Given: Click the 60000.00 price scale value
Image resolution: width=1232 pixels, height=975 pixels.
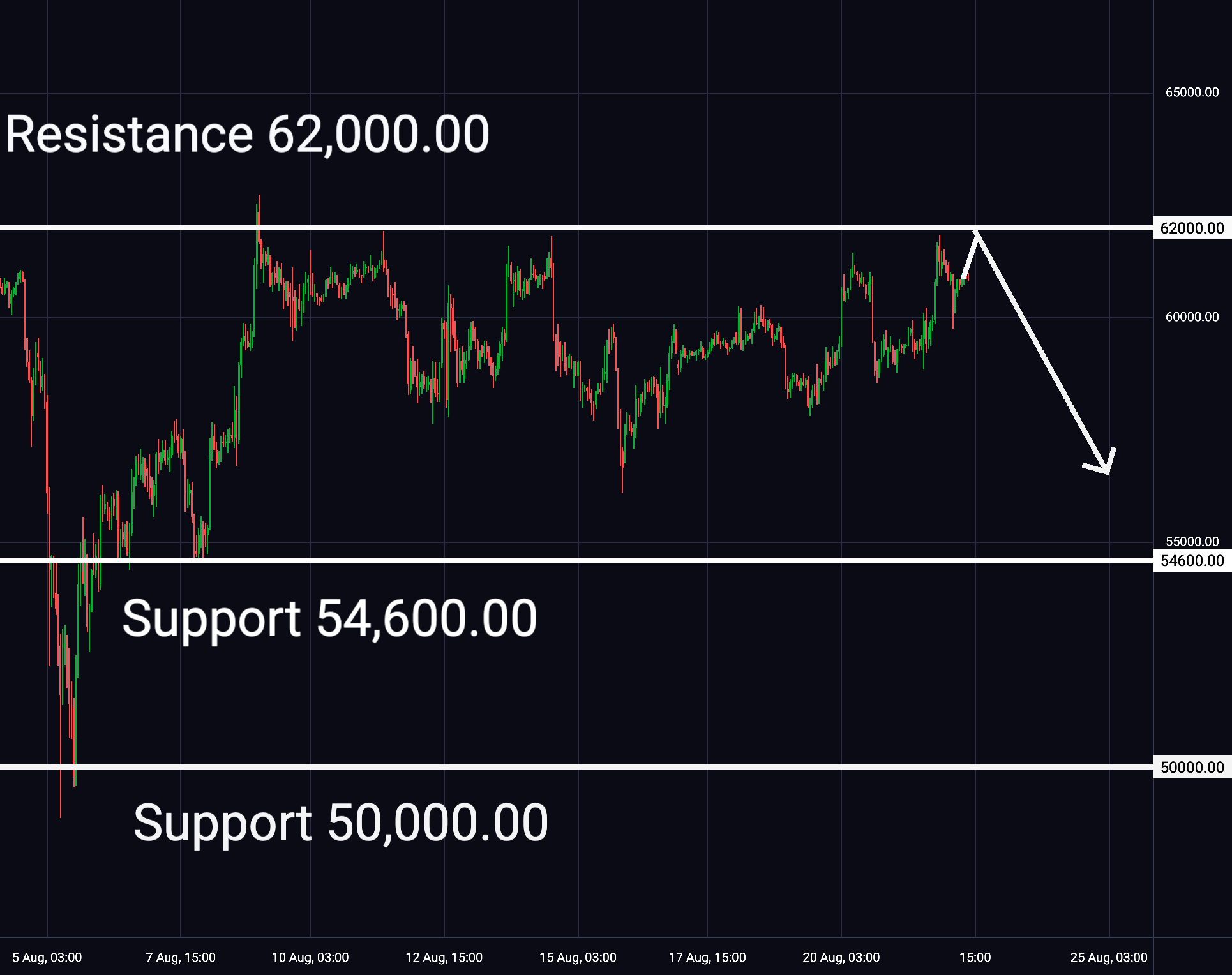Looking at the screenshot, I should point(1192,317).
